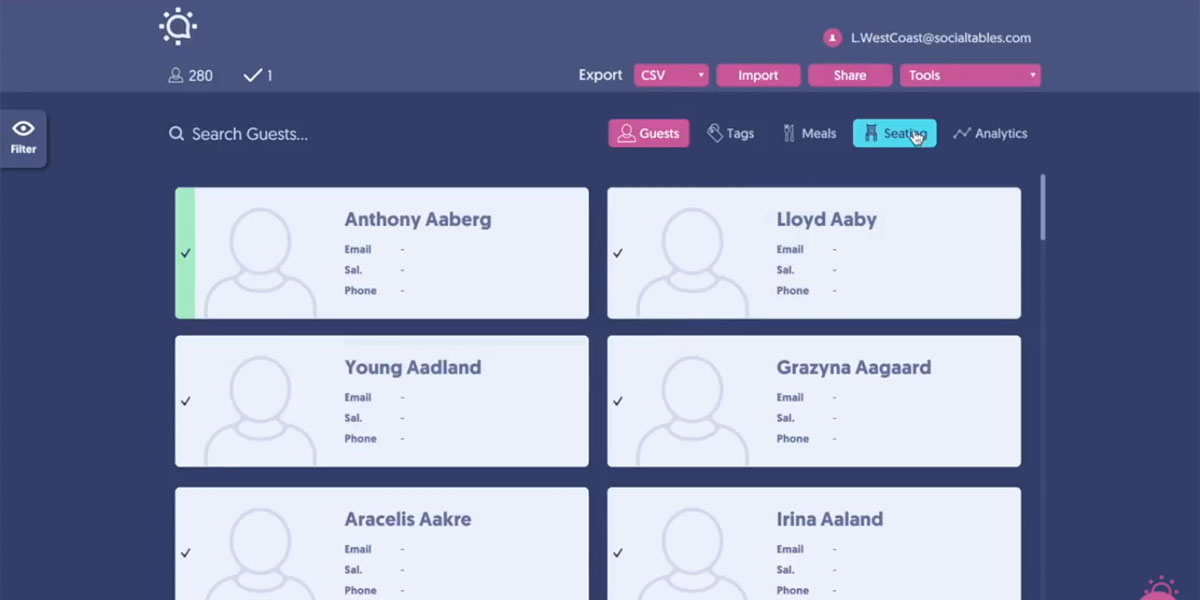The height and width of the screenshot is (600, 1200).
Task: Click Anthony Aaberg's profile avatar placeholder
Action: click(261, 260)
